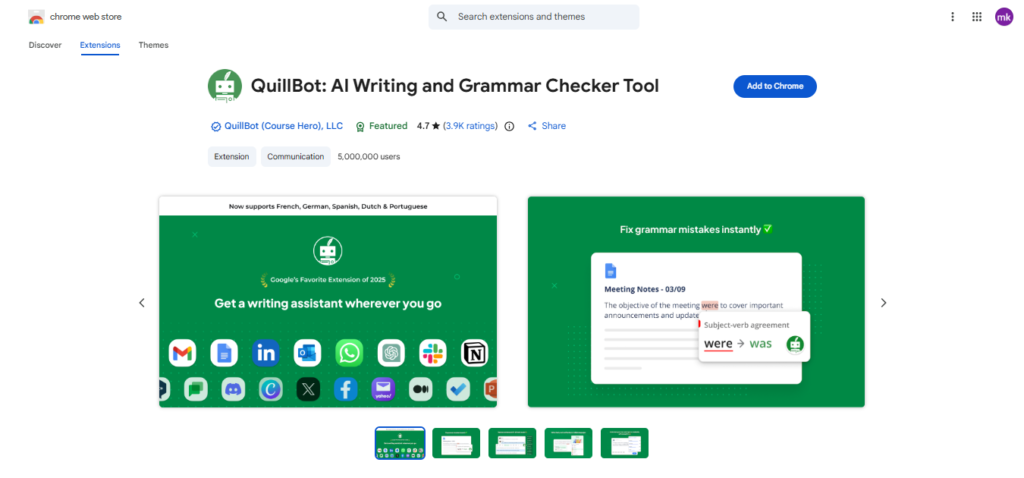Select the first carousel thumbnail with app icons

[x=400, y=443]
